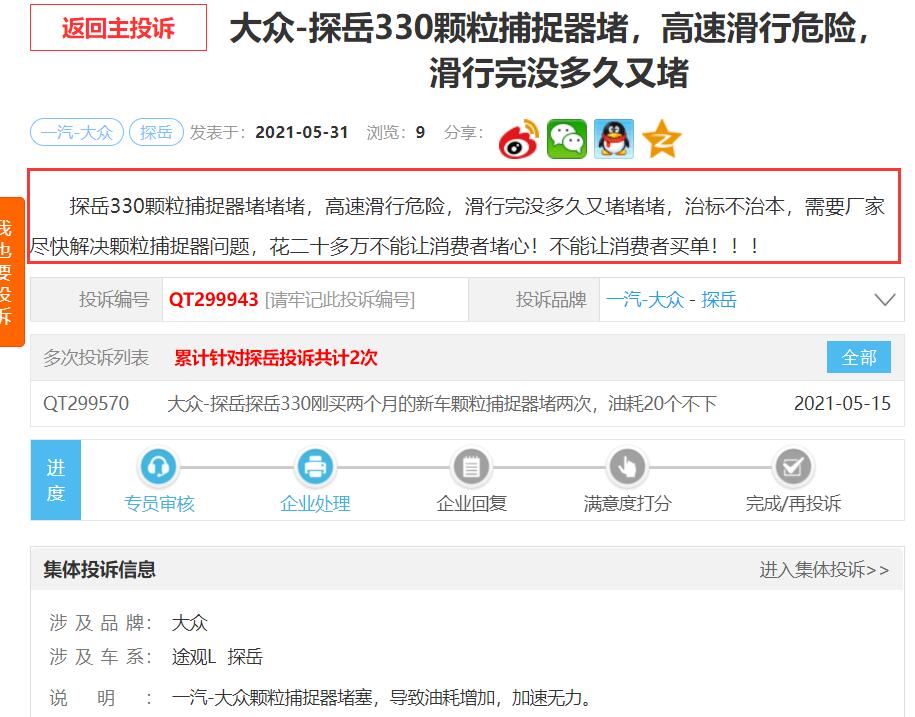Click the 多次投诉列表 label
This screenshot has width=915, height=717.
(x=96, y=358)
